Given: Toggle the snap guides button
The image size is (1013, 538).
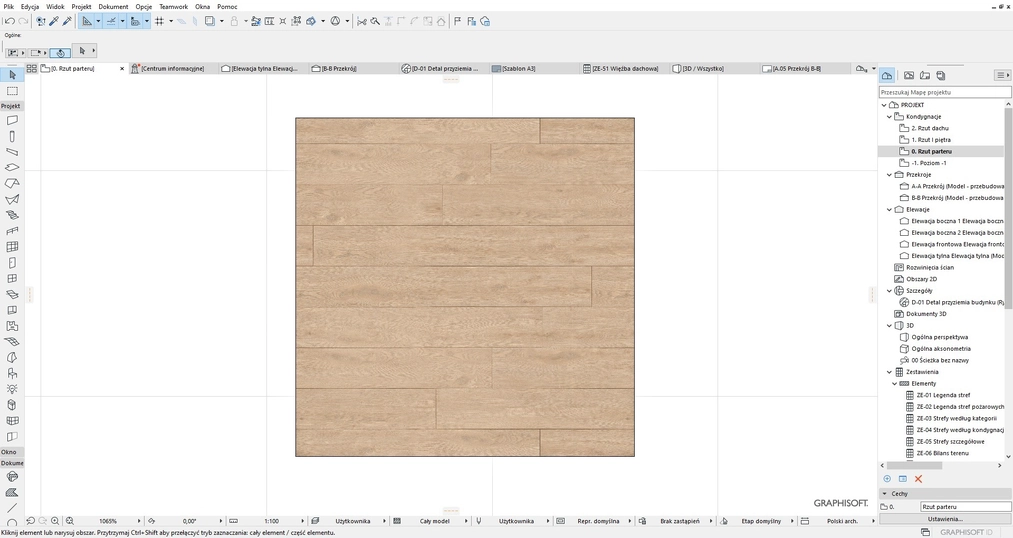Looking at the screenshot, I should (111, 21).
